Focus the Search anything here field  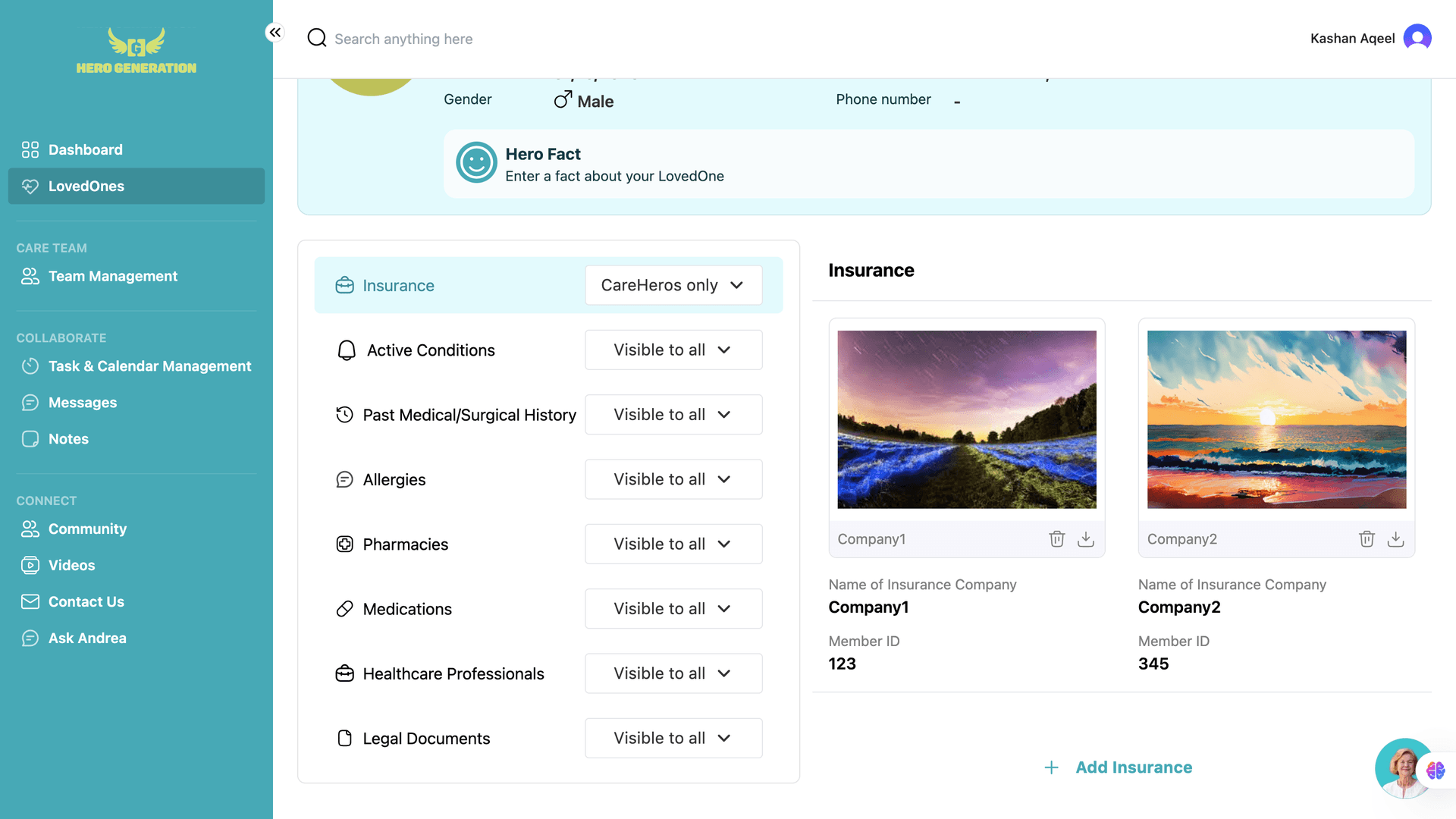pos(403,39)
